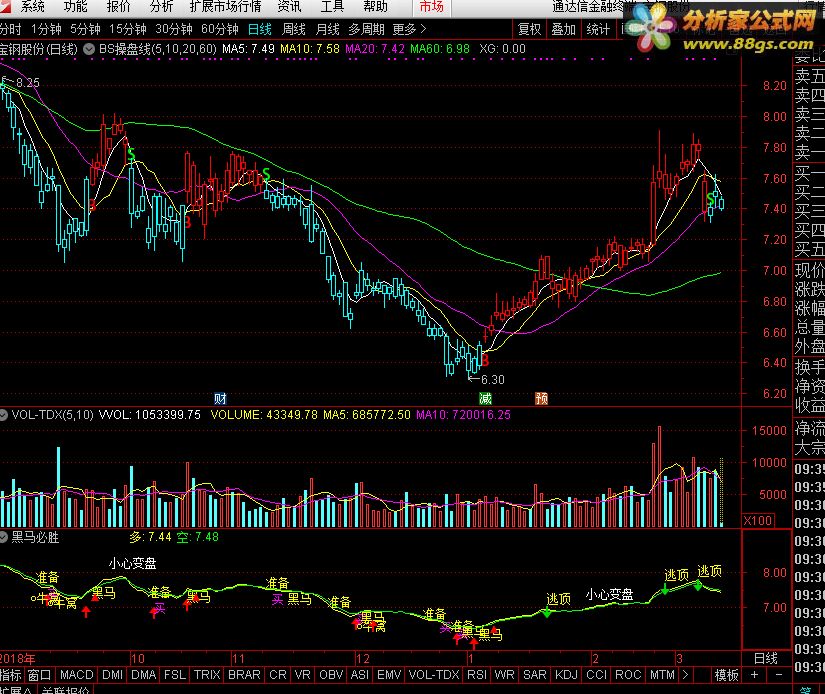Screen dimensions: 825x694
Task: Click the 日线 label in time axis
Action: [x=766, y=658]
